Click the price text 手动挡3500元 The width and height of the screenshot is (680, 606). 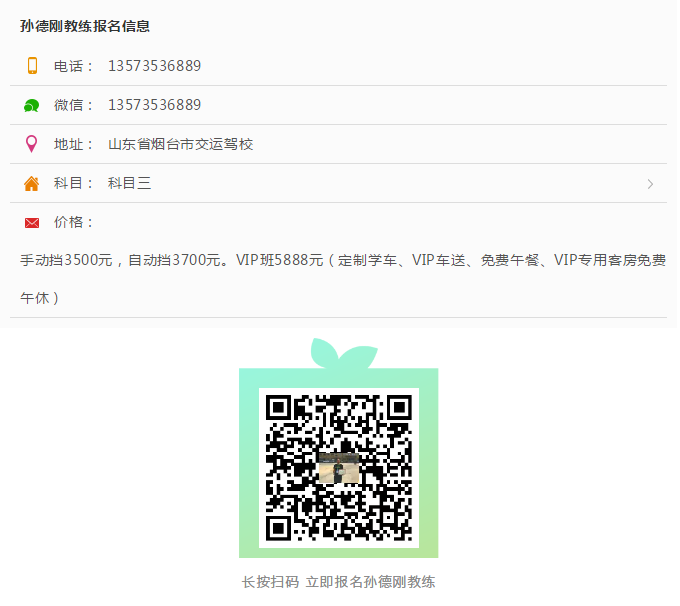[x=66, y=260]
